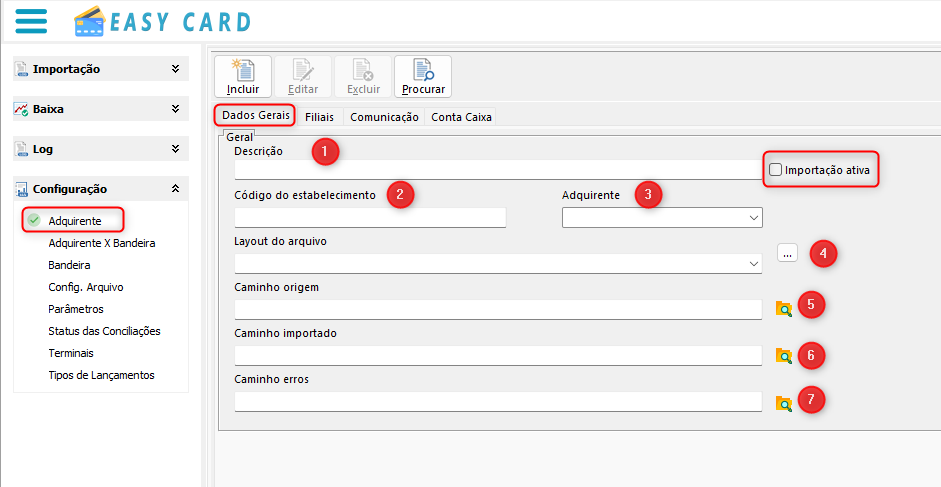Click the Caminho erros input field
The width and height of the screenshot is (941, 487).
coord(498,402)
